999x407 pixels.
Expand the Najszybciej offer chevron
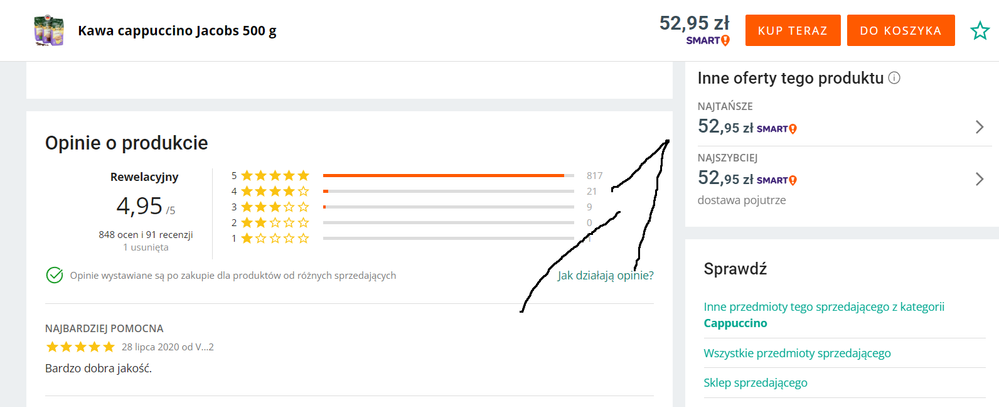979,179
